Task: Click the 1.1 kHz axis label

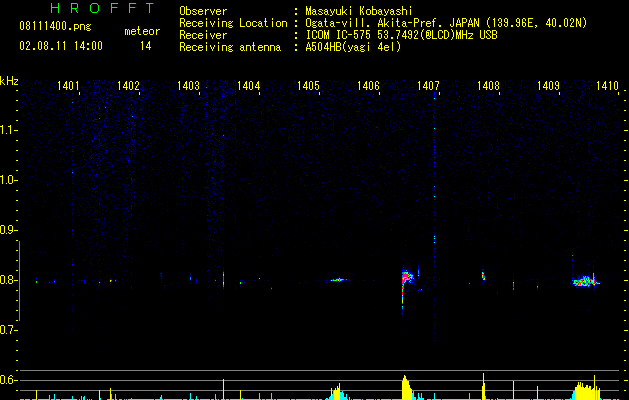Action: tap(7, 130)
